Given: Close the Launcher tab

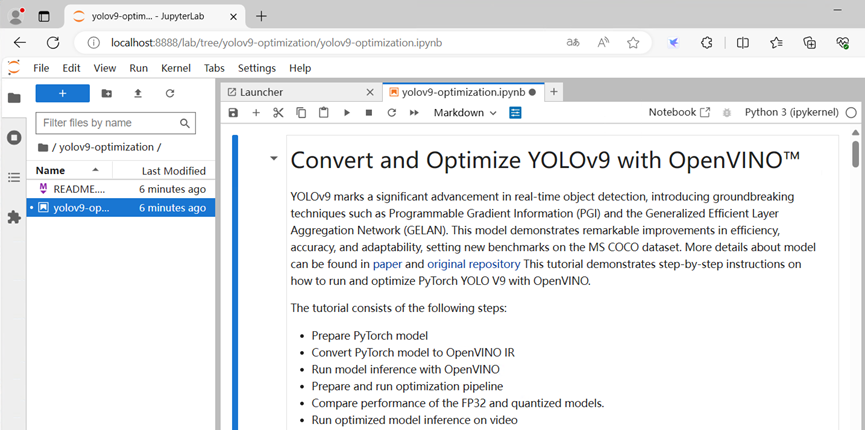Looking at the screenshot, I should pos(370,92).
